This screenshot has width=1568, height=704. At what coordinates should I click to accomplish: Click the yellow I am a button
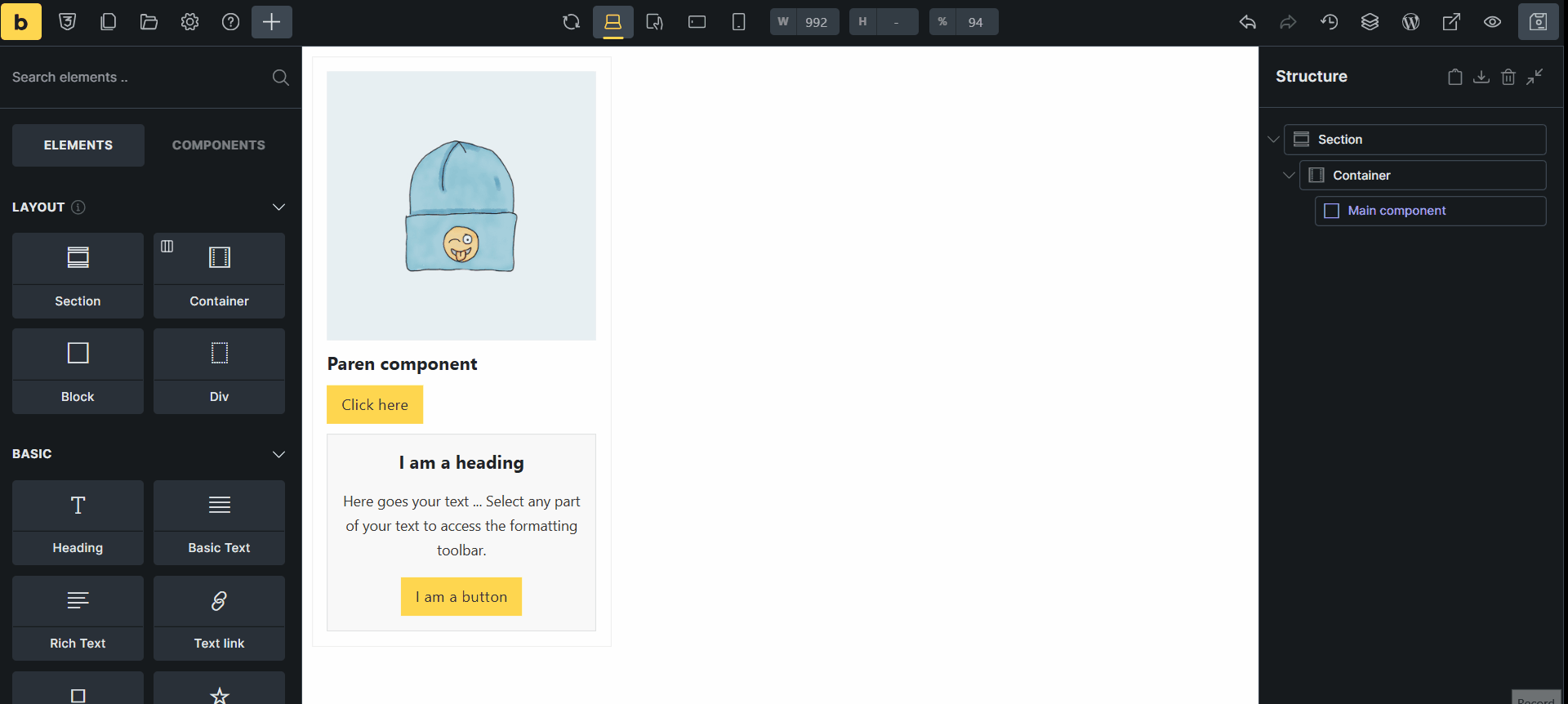[461, 597]
